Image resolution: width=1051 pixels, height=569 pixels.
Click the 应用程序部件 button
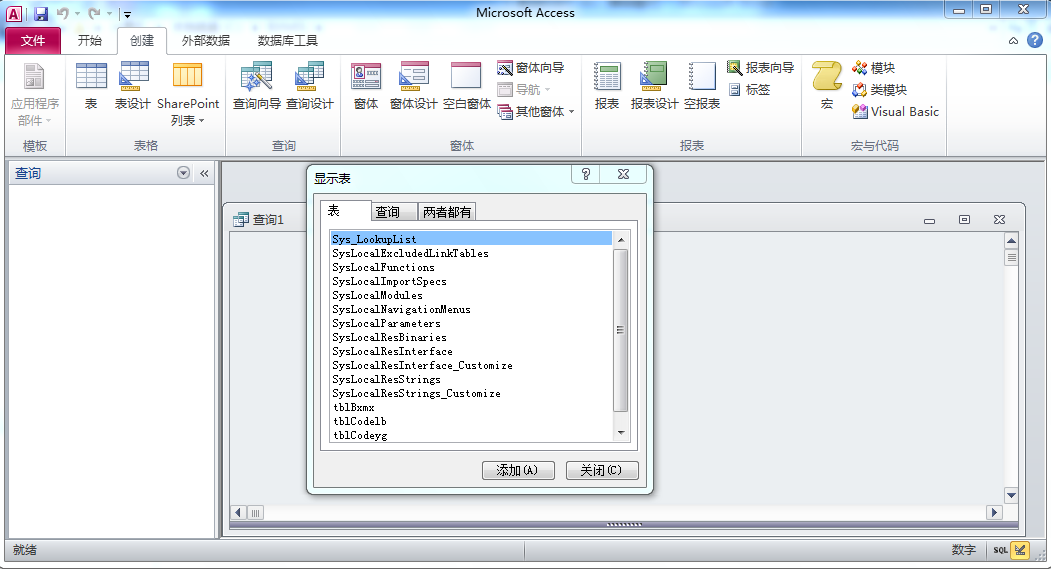[x=34, y=94]
